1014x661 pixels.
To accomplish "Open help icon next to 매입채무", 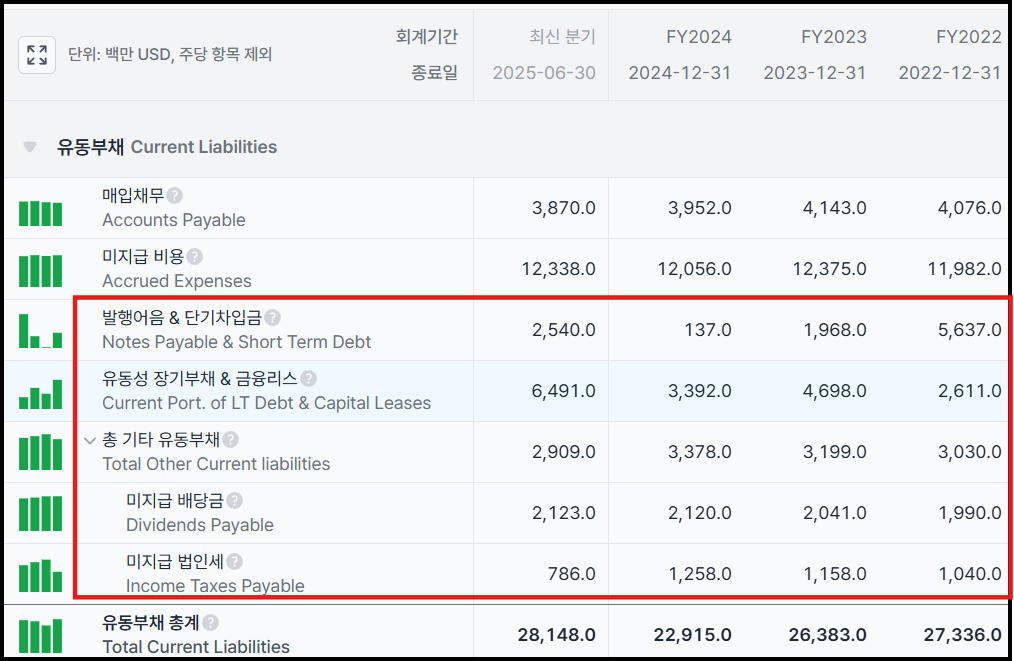I will [174, 195].
